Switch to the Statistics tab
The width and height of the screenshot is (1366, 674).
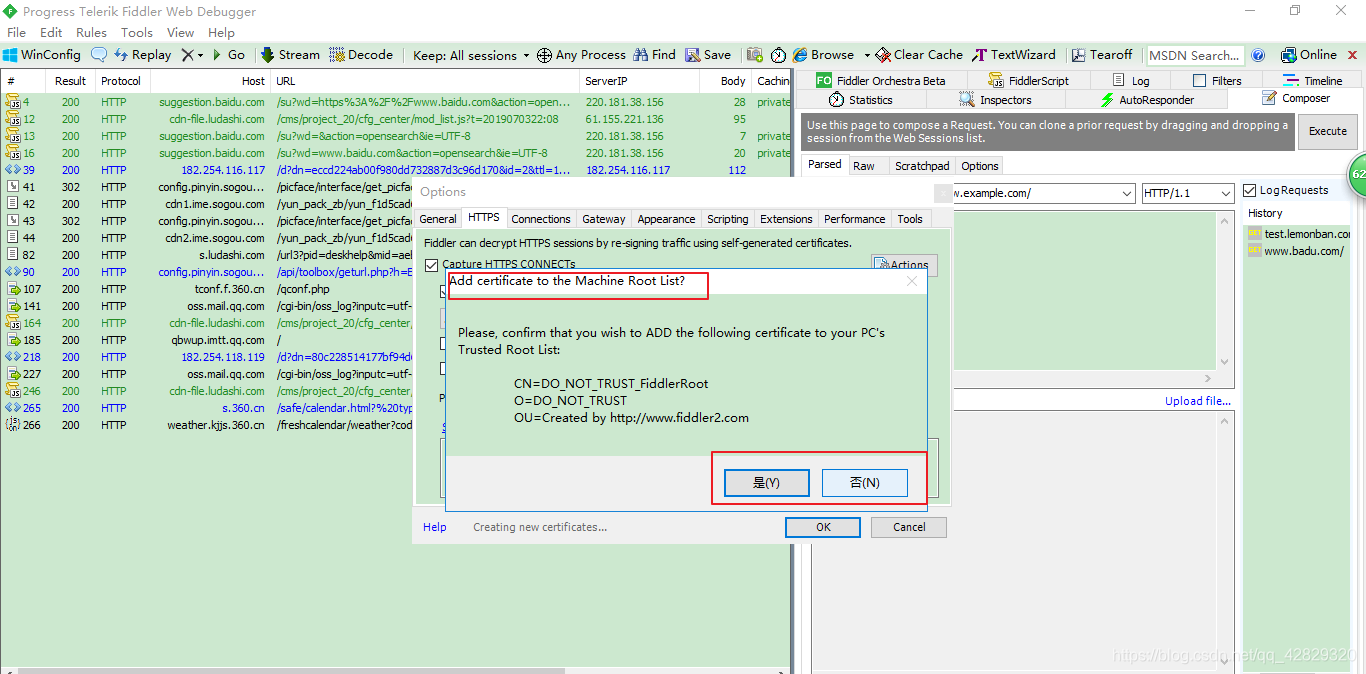(860, 100)
